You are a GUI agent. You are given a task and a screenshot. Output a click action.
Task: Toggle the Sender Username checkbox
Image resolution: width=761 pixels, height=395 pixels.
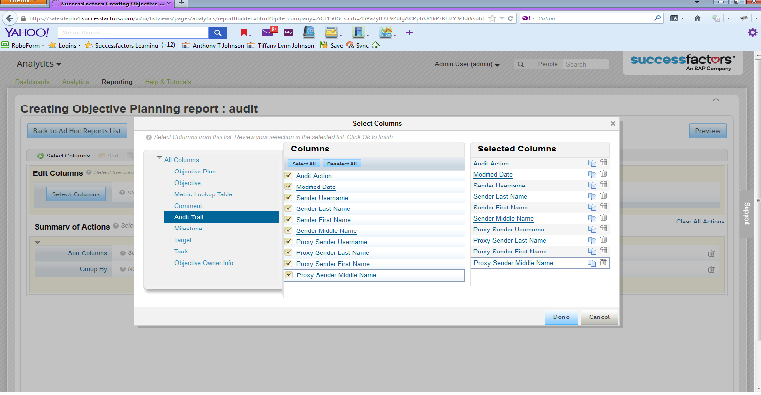pyautogui.click(x=288, y=198)
